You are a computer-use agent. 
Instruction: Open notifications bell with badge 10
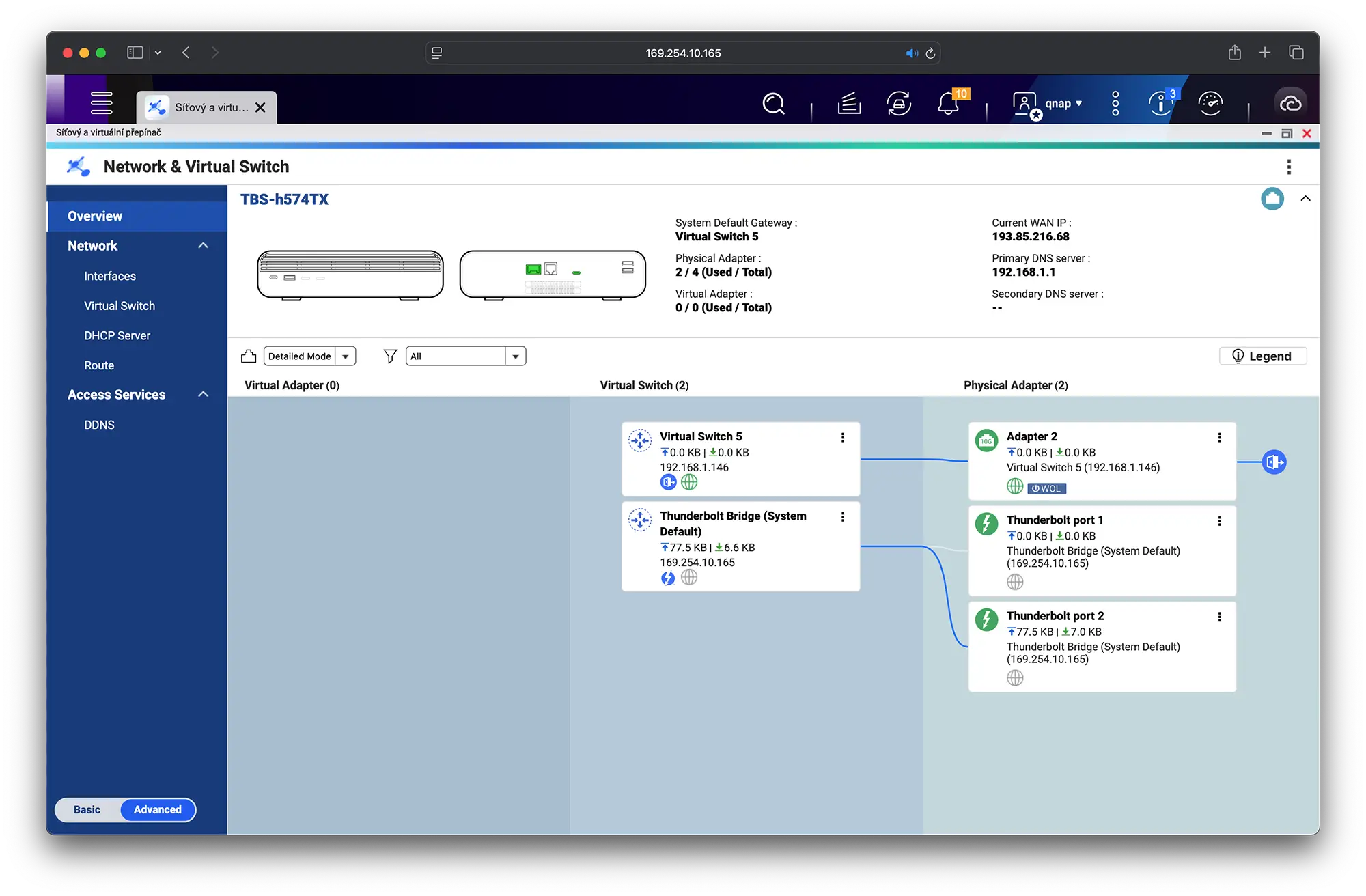(x=948, y=104)
